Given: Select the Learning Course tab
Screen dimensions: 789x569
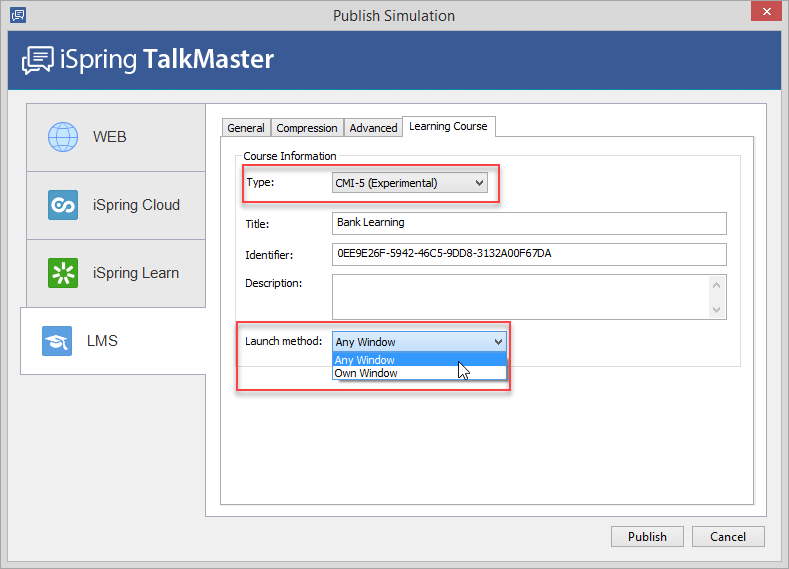Looking at the screenshot, I should coord(448,126).
